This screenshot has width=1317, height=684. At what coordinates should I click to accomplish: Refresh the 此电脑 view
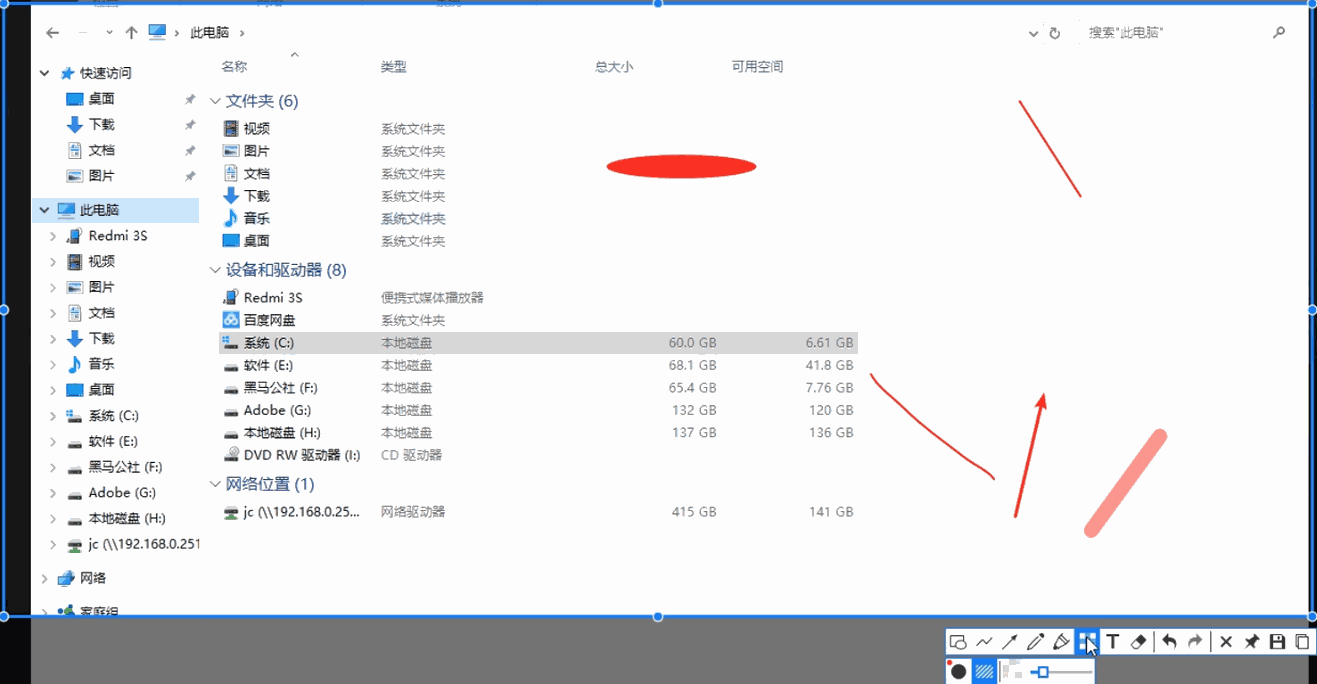(1054, 33)
